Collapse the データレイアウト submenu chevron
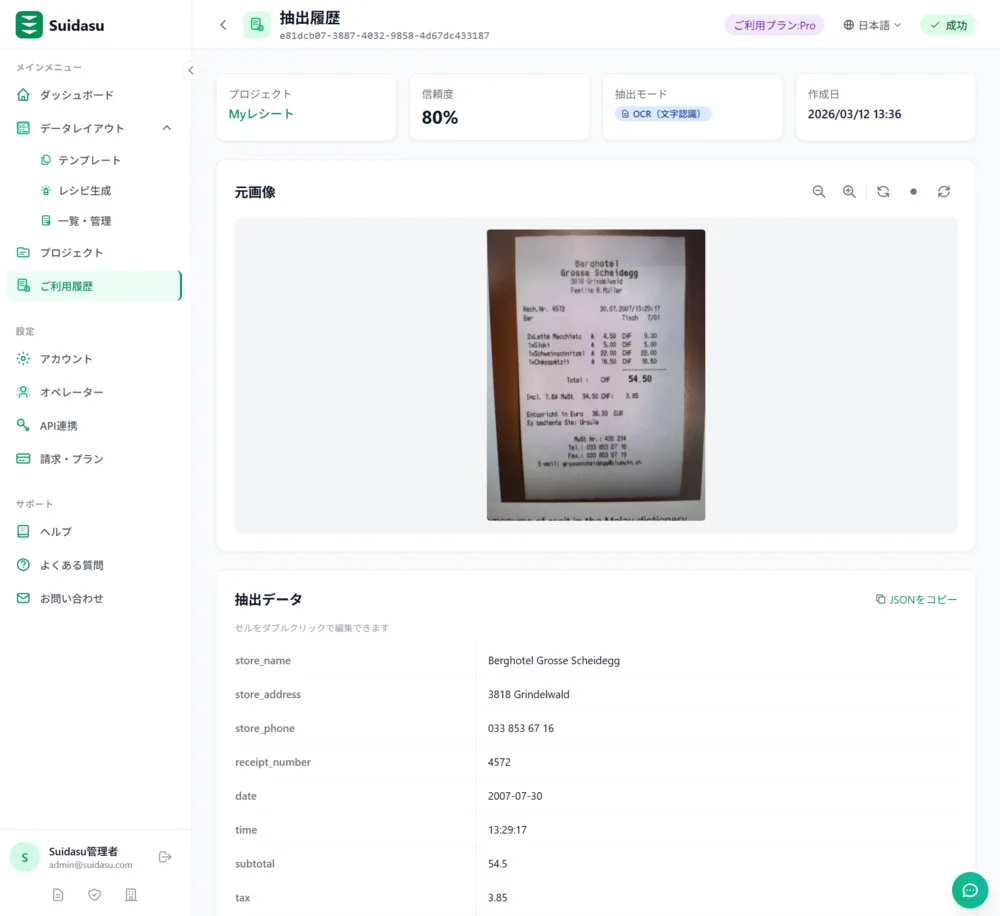Screen dimensions: 1000x916 [166, 128]
